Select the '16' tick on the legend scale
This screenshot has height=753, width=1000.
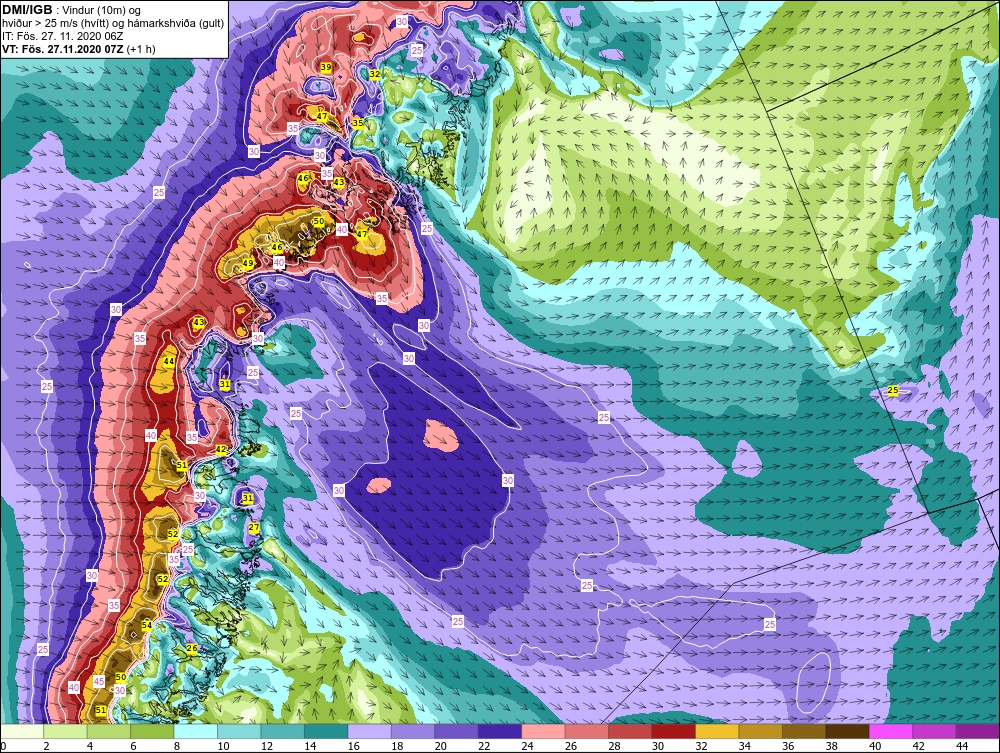click(354, 746)
